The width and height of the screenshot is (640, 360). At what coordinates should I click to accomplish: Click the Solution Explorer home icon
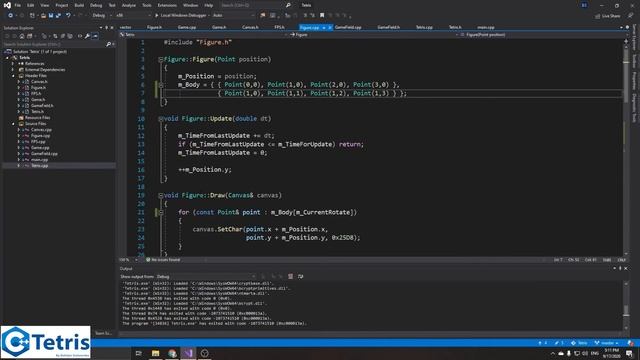[x=22, y=36]
